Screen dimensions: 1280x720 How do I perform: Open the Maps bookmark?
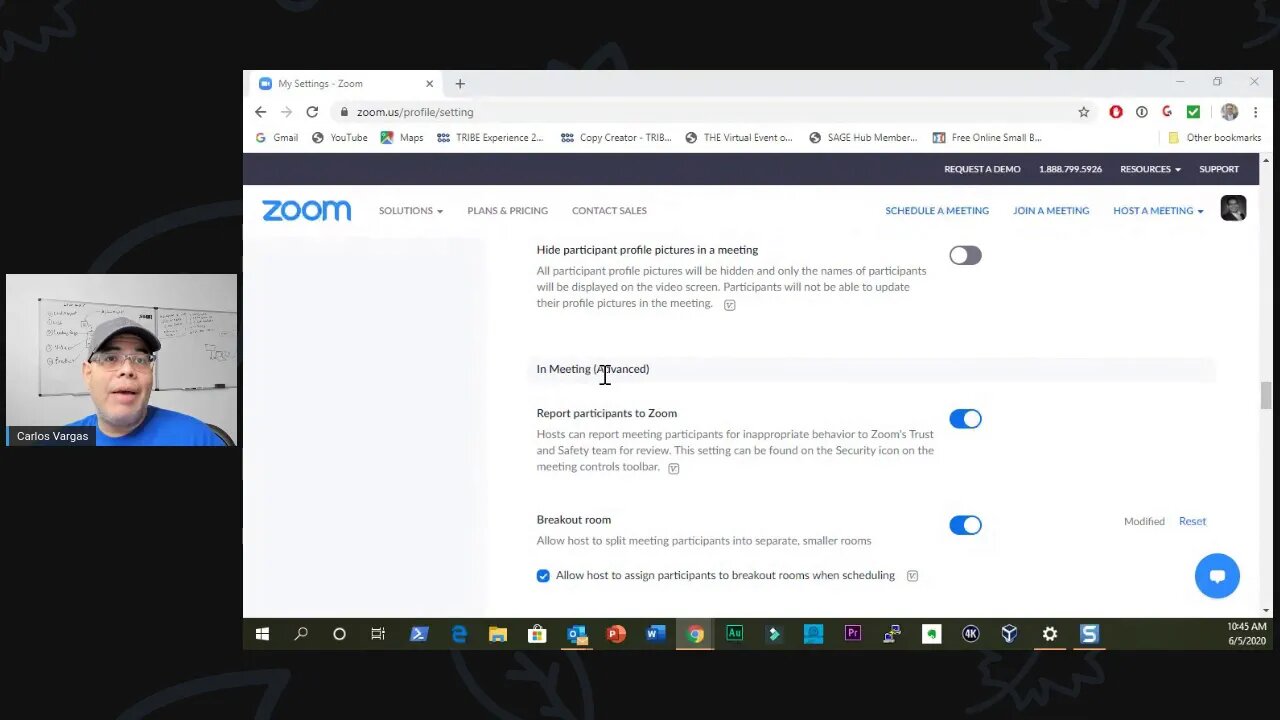click(402, 138)
